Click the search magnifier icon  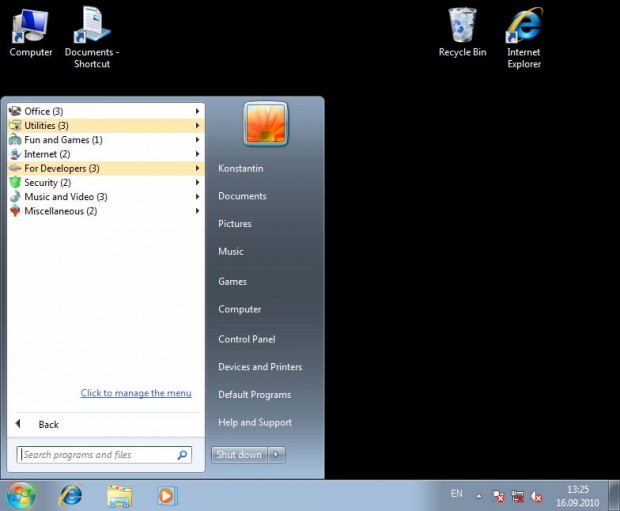point(182,455)
